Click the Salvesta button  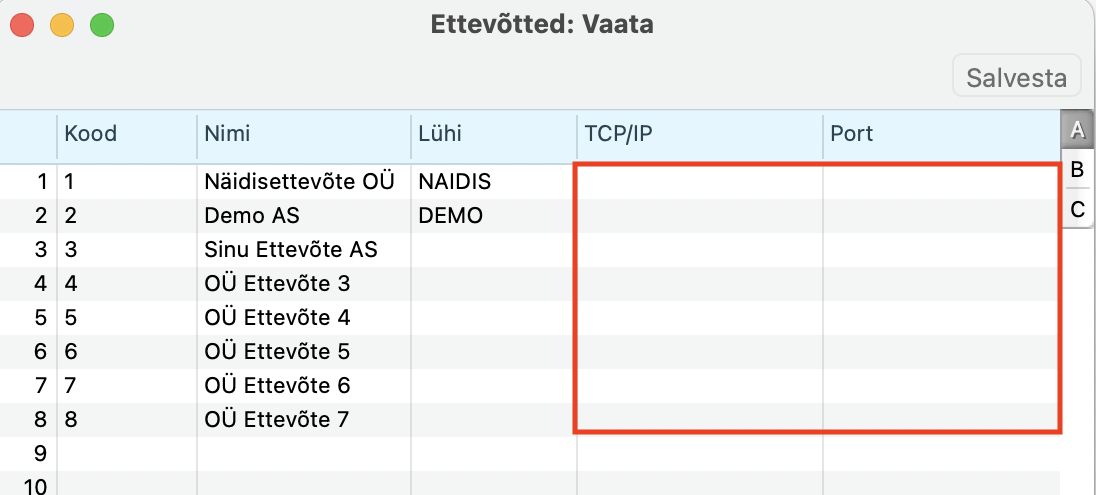coord(1017,77)
